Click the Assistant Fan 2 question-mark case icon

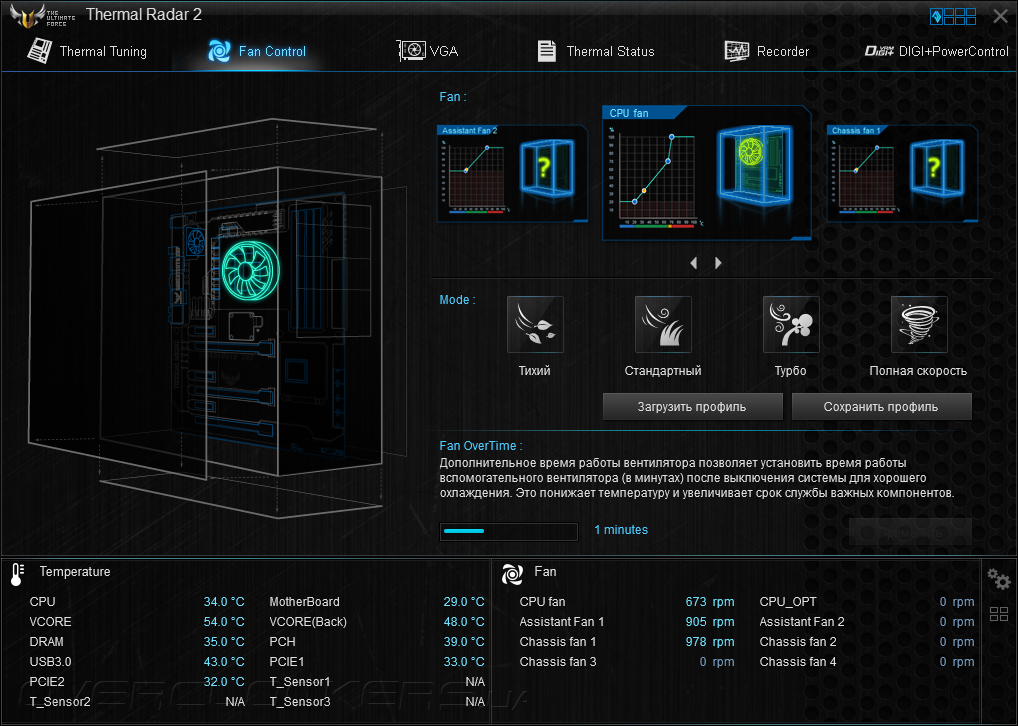[x=547, y=168]
